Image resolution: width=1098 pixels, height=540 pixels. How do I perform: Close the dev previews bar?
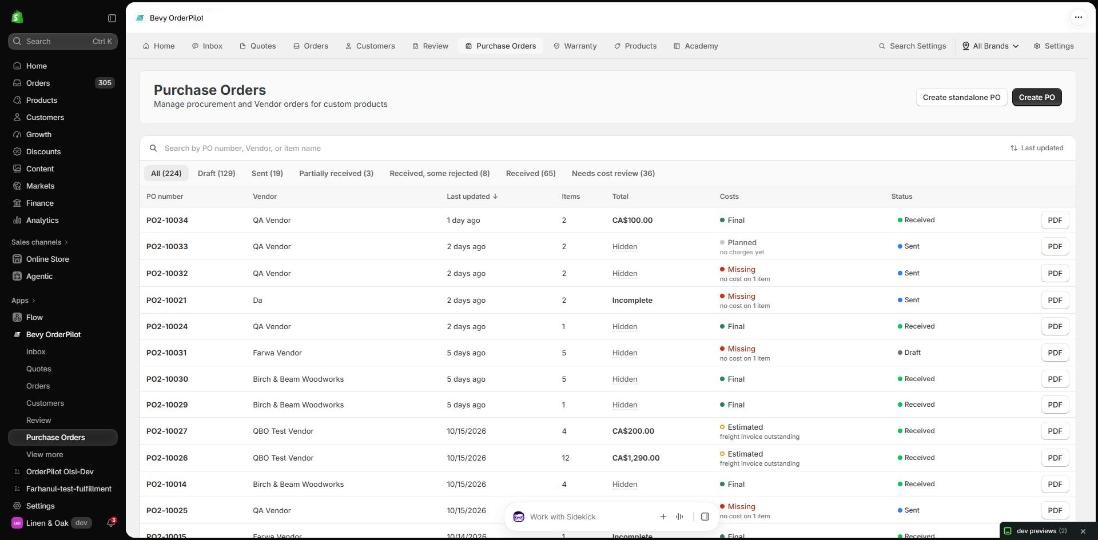(1083, 531)
